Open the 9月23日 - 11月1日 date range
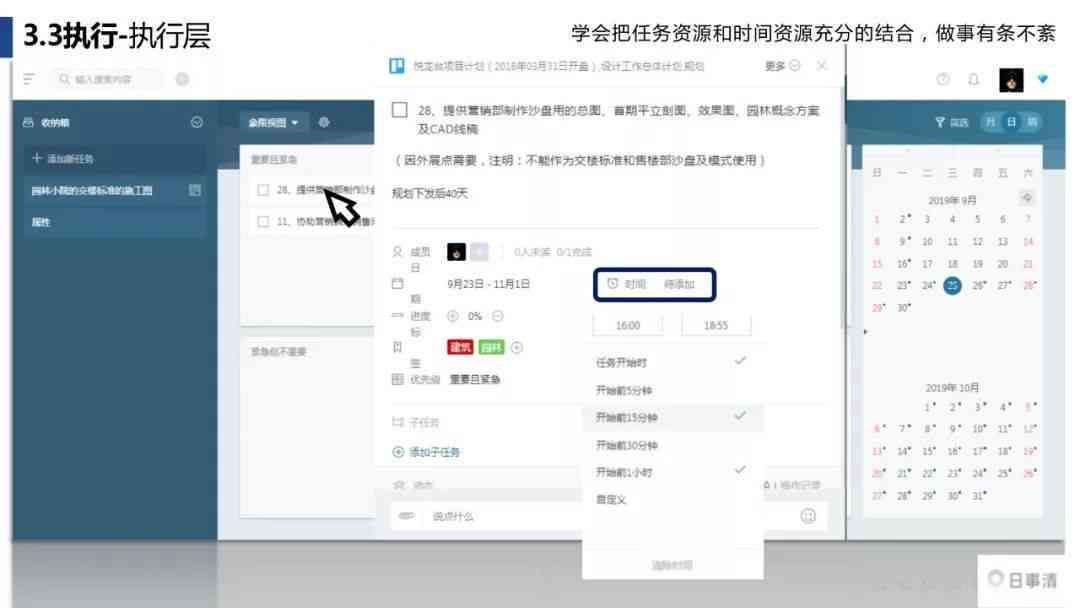The height and width of the screenshot is (608, 1080). 488,284
